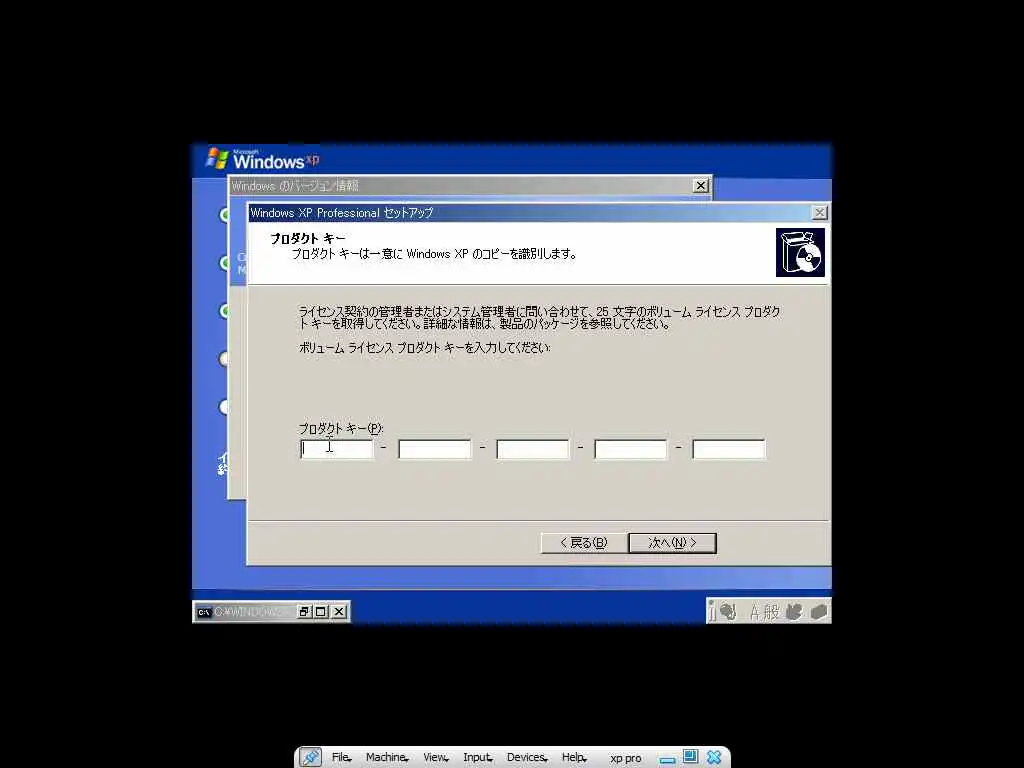Image resolution: width=1024 pixels, height=768 pixels.
Task: Click the first product key input field
Action: click(336, 449)
